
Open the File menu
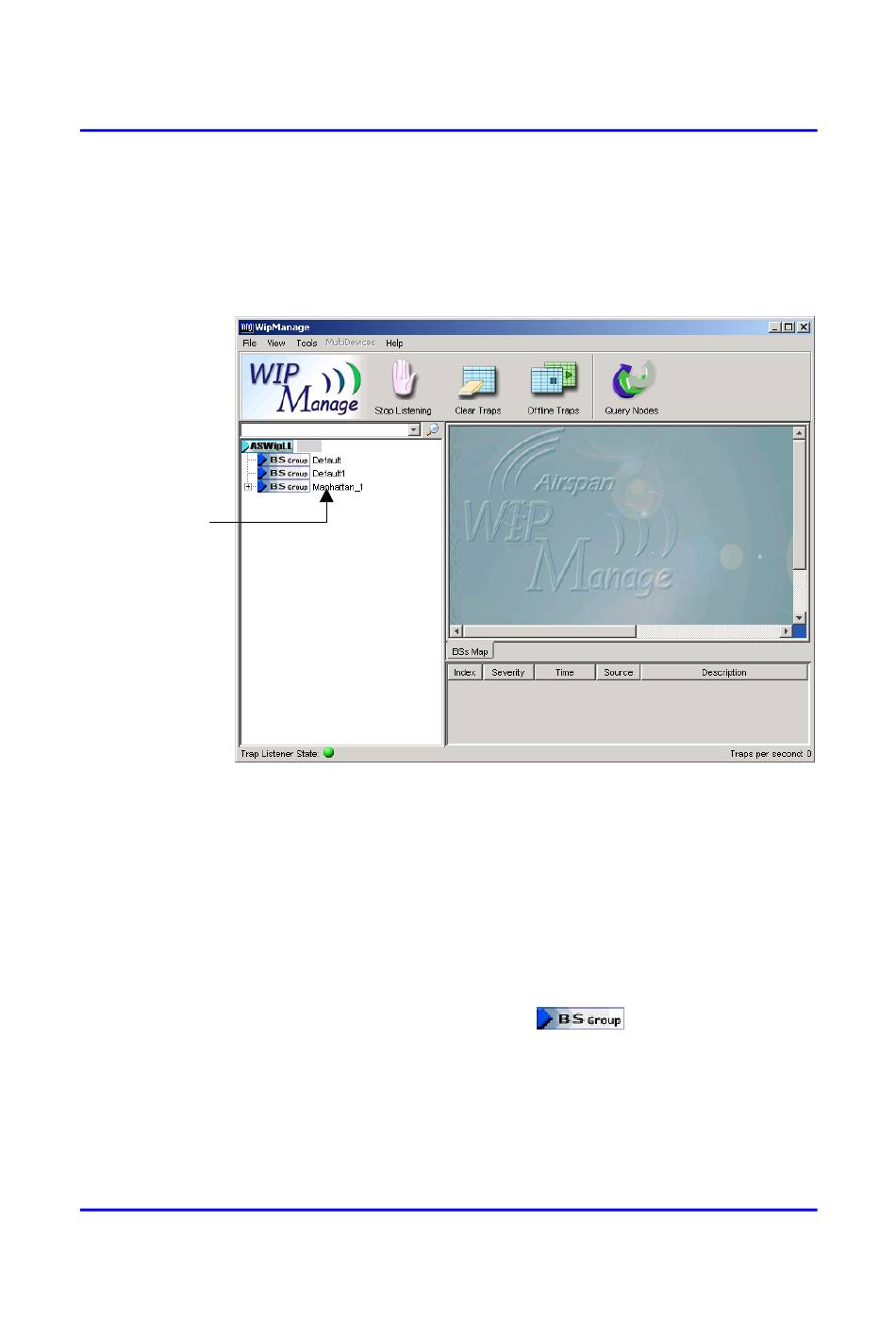point(249,343)
